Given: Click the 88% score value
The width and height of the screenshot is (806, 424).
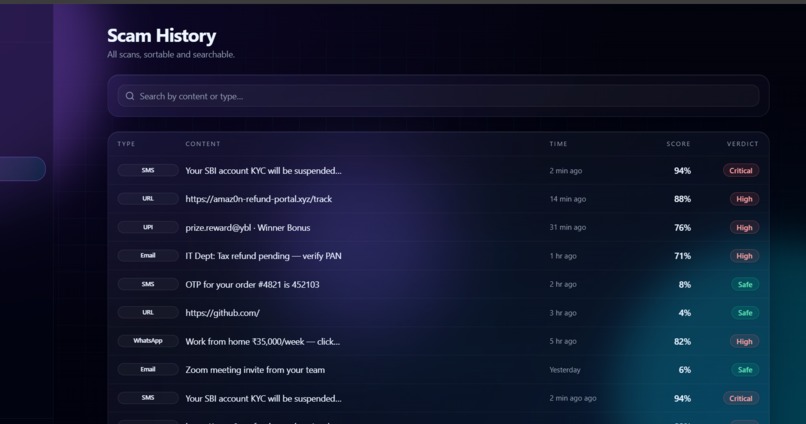Looking at the screenshot, I should pyautogui.click(x=682, y=199).
